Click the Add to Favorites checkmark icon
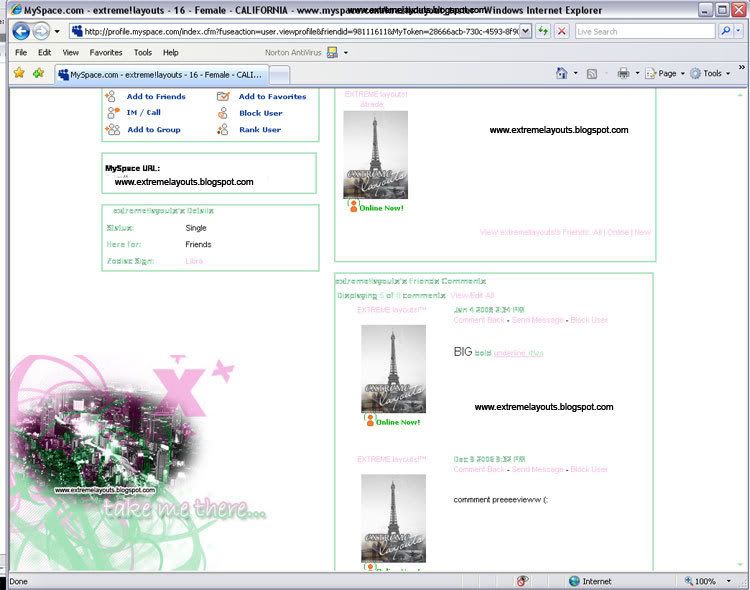This screenshot has height=590, width=750. coord(223,96)
